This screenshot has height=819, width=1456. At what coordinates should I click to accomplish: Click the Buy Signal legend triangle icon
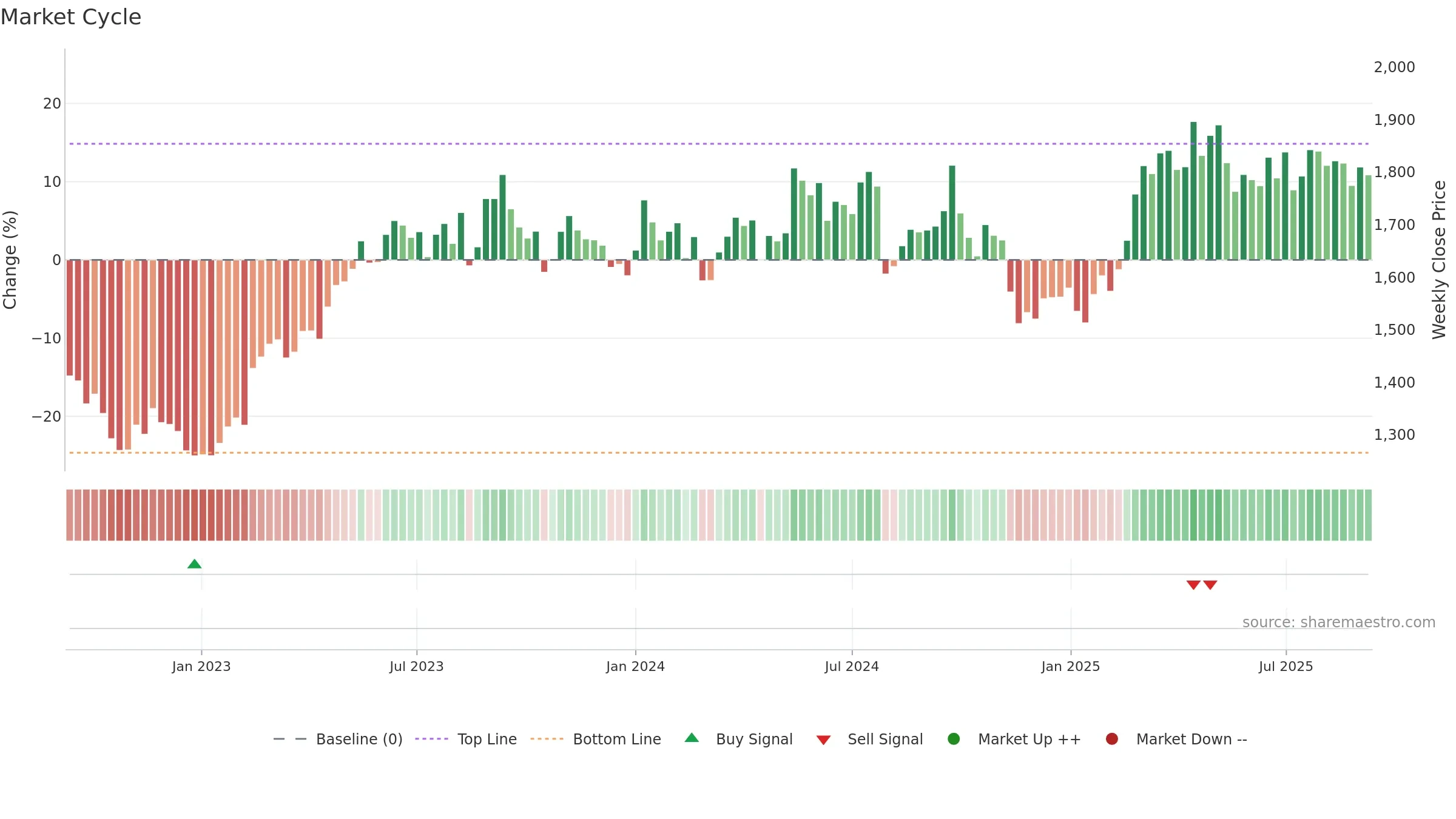click(692, 738)
